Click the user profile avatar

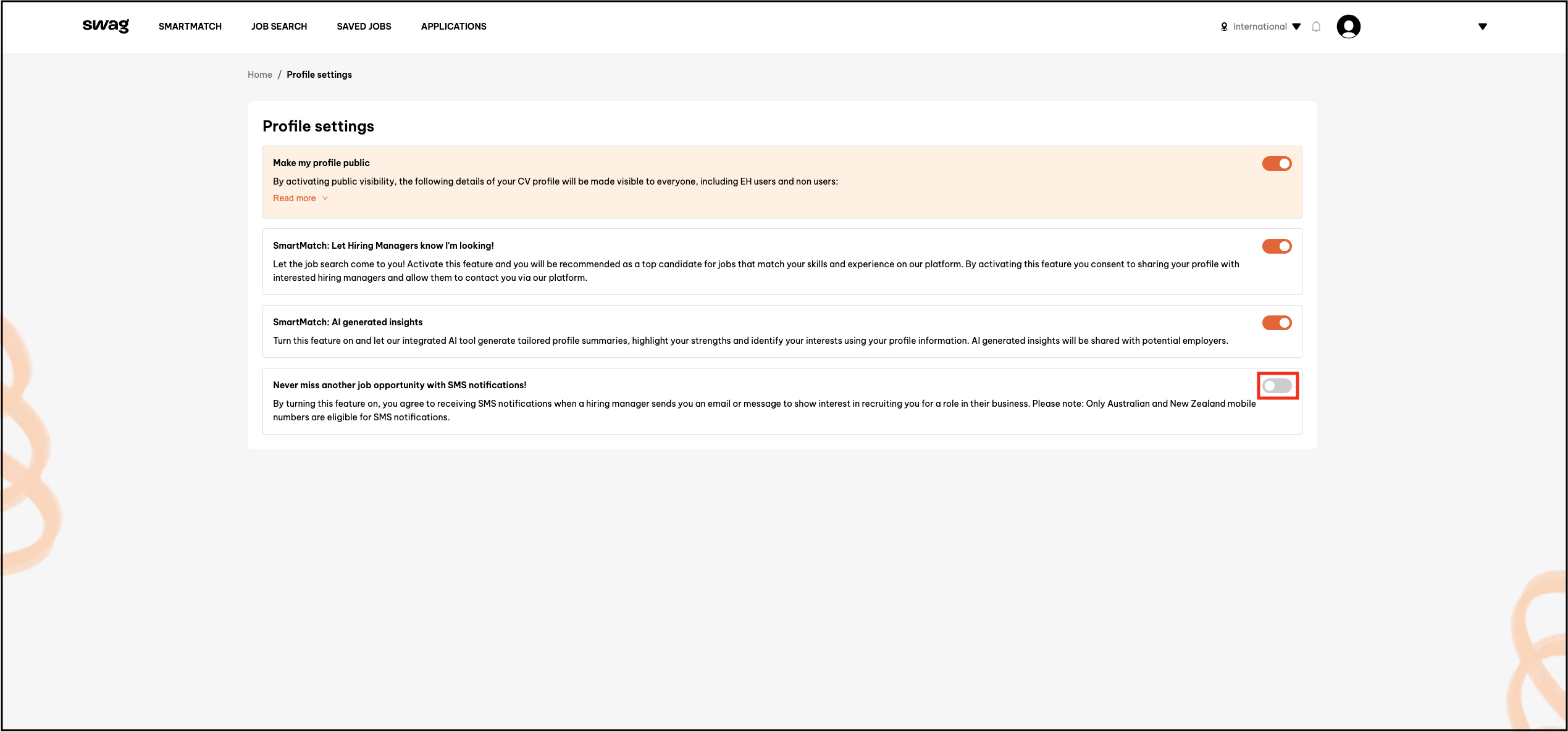click(1348, 27)
